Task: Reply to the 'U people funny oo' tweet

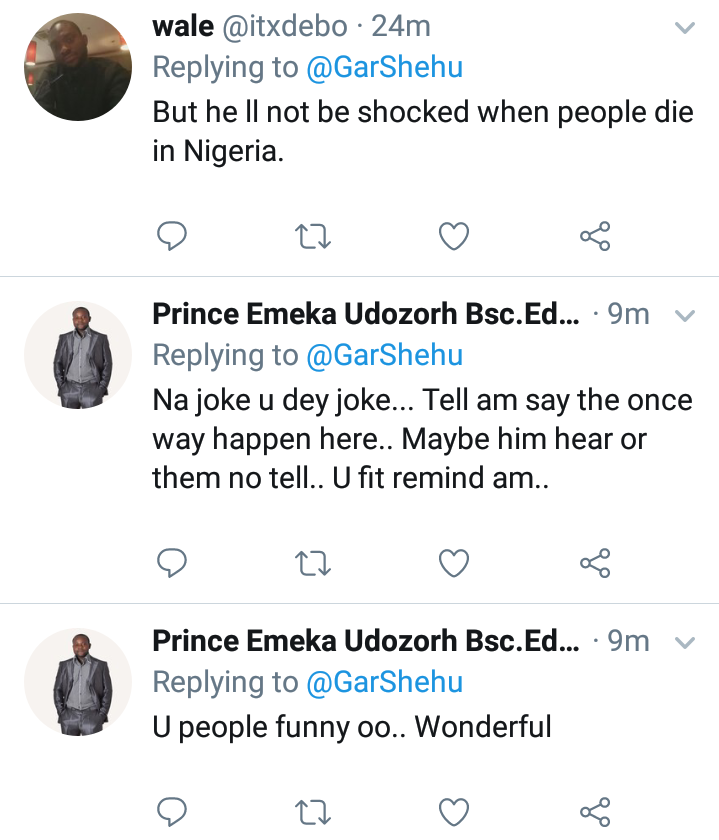Action: (x=171, y=812)
